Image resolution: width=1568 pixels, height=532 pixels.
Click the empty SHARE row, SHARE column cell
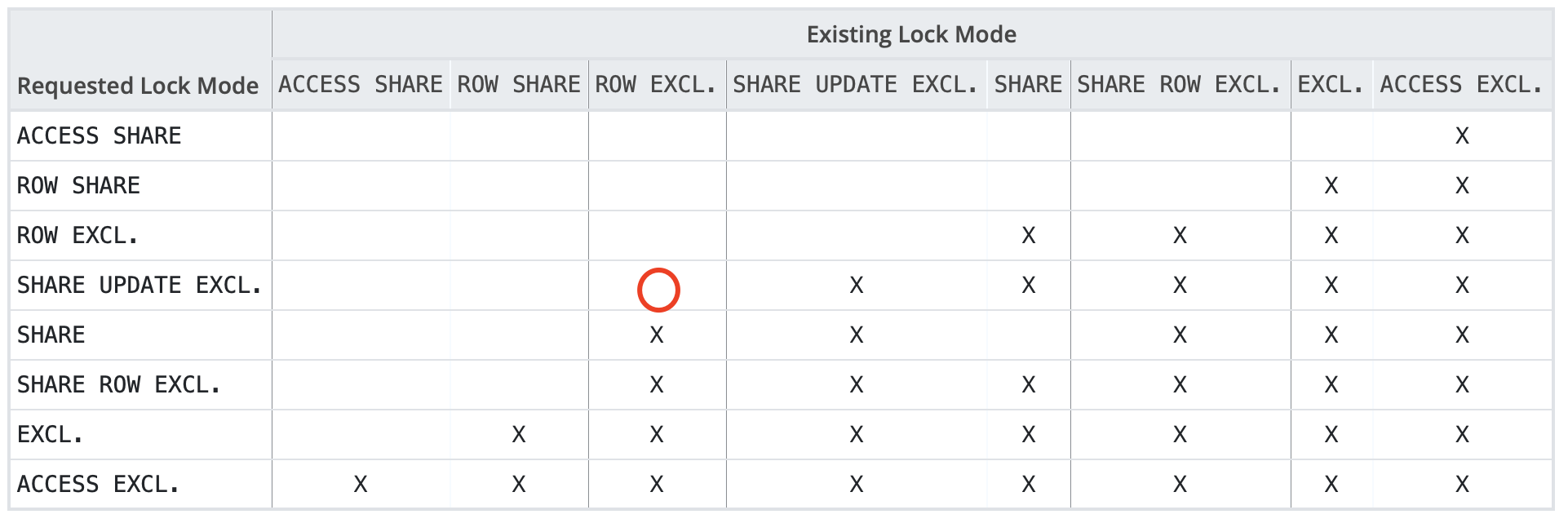[x=1029, y=335]
